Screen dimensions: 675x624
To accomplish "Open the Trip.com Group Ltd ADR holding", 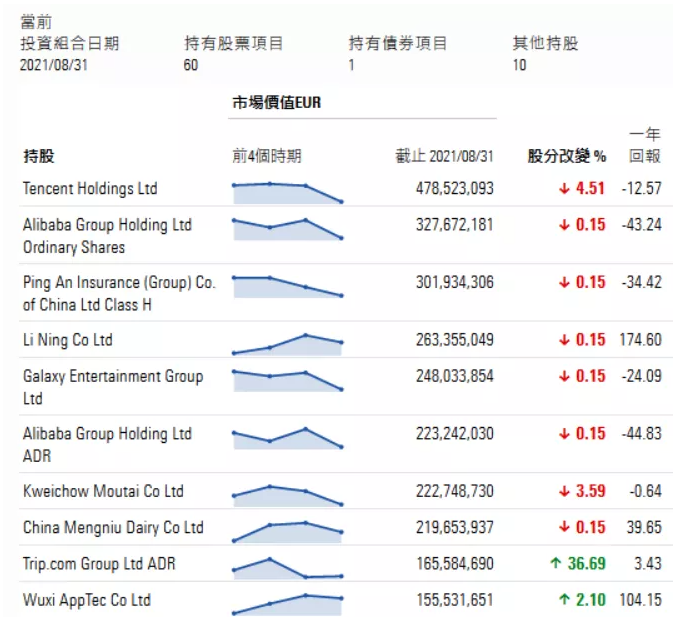I will pyautogui.click(x=99, y=564).
